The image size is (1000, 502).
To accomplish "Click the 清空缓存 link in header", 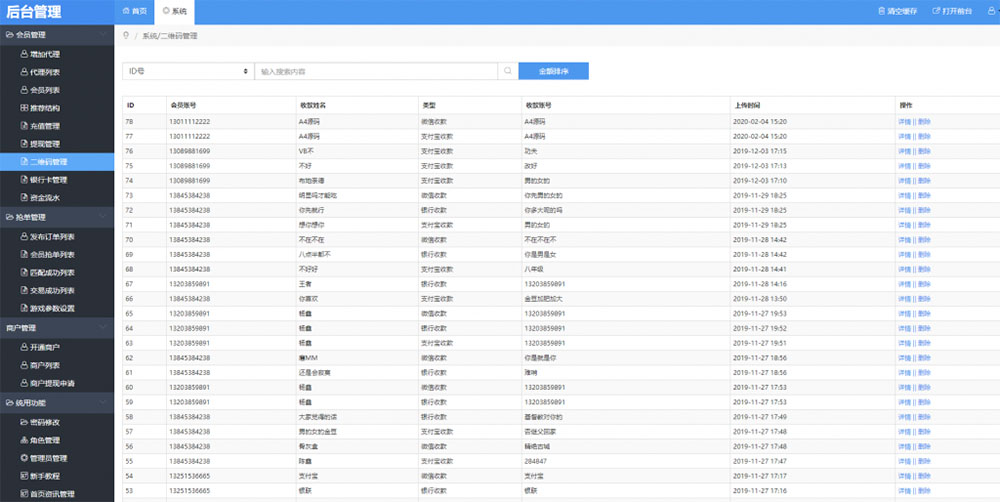I will coord(897,11).
